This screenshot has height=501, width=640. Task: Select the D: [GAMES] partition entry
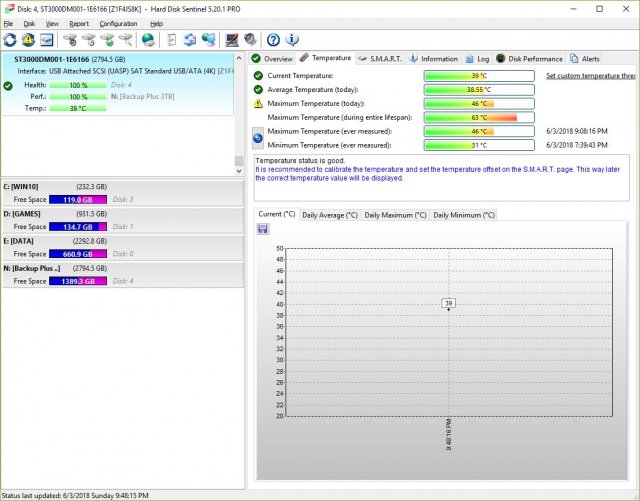click(122, 220)
